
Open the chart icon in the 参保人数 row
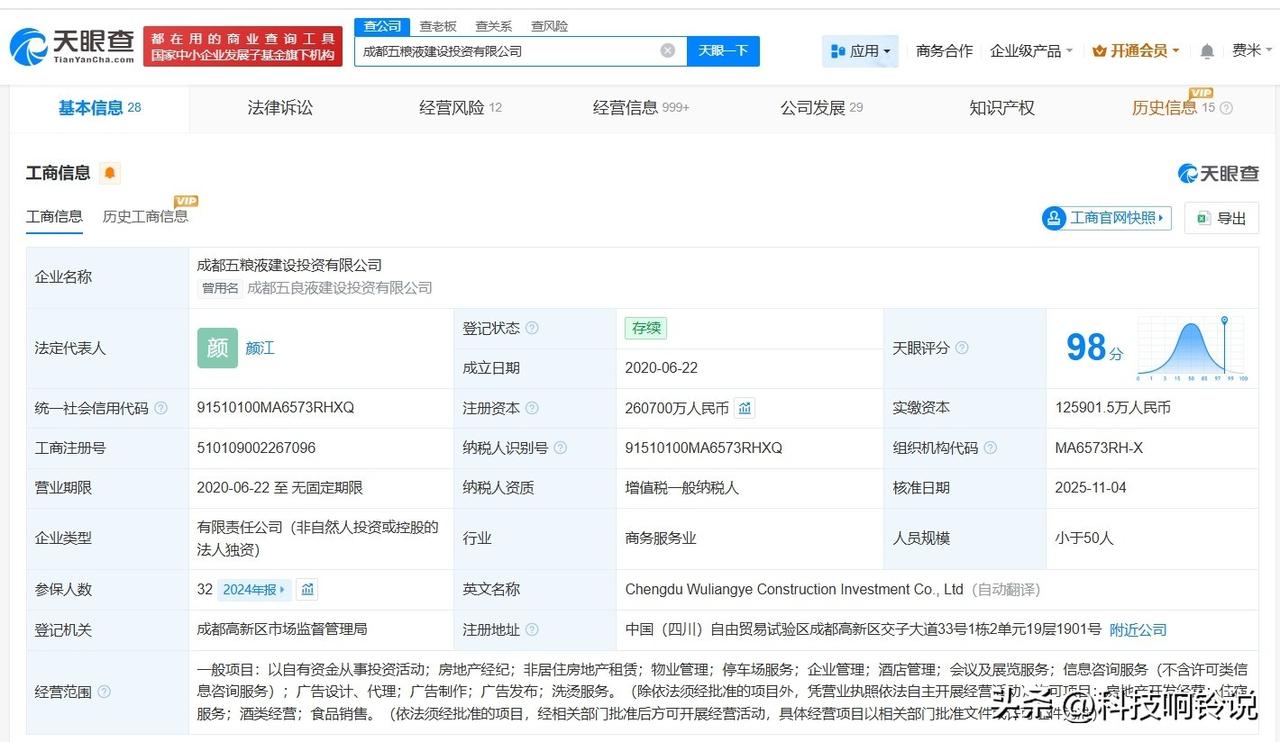(308, 590)
